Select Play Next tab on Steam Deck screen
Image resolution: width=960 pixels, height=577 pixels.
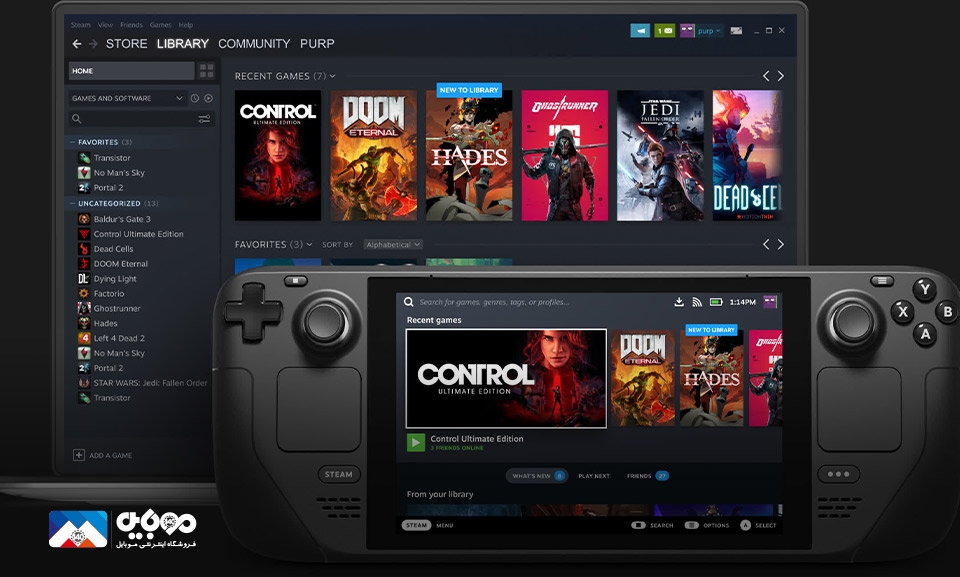tap(594, 475)
